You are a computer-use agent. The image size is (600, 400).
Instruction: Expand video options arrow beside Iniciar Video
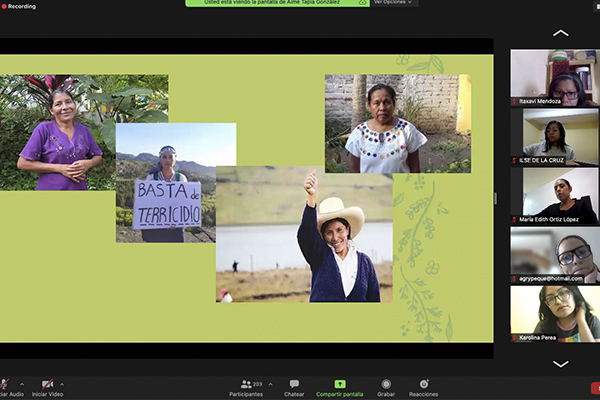click(x=62, y=383)
